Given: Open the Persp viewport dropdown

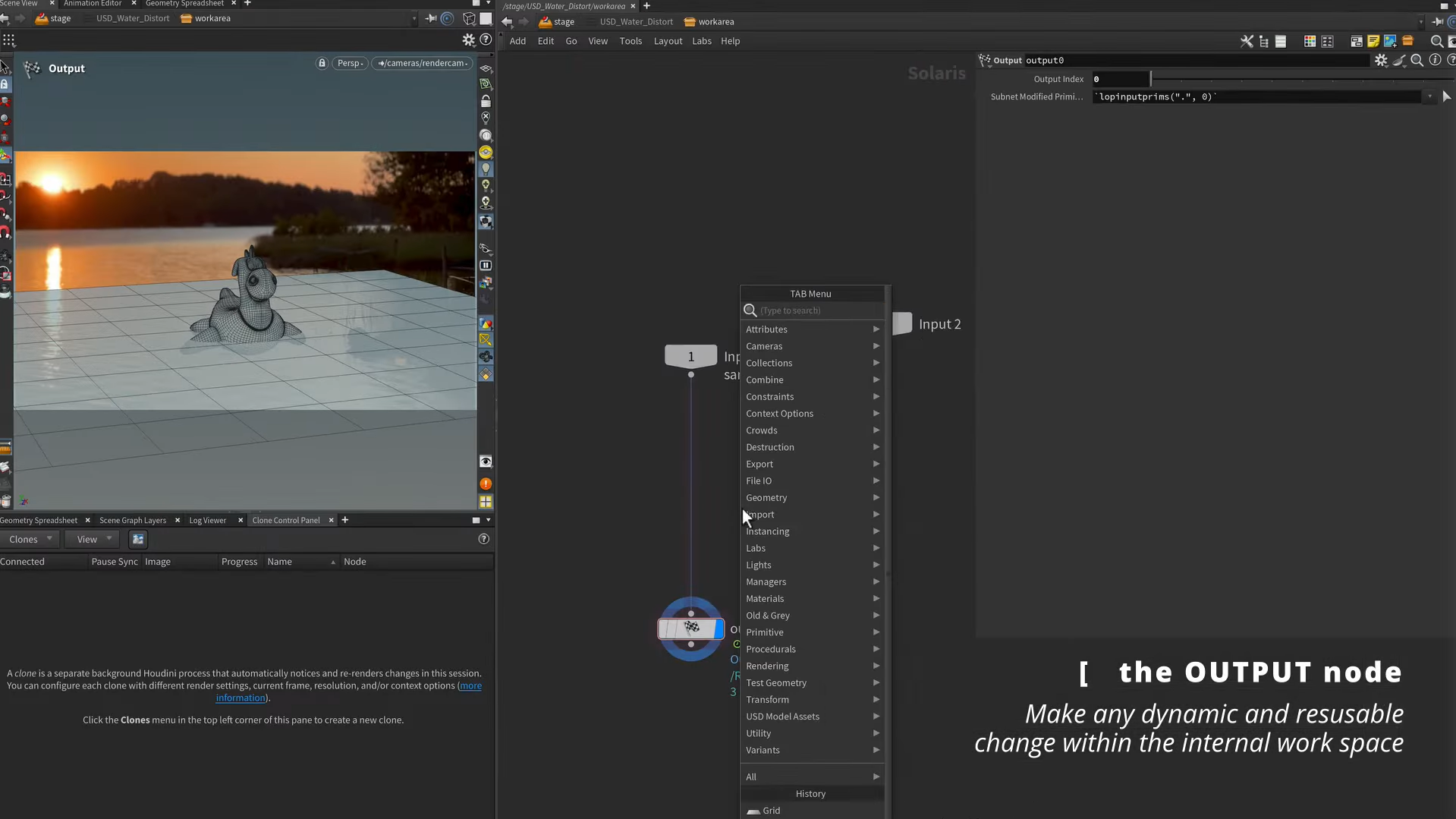Looking at the screenshot, I should (x=350, y=63).
